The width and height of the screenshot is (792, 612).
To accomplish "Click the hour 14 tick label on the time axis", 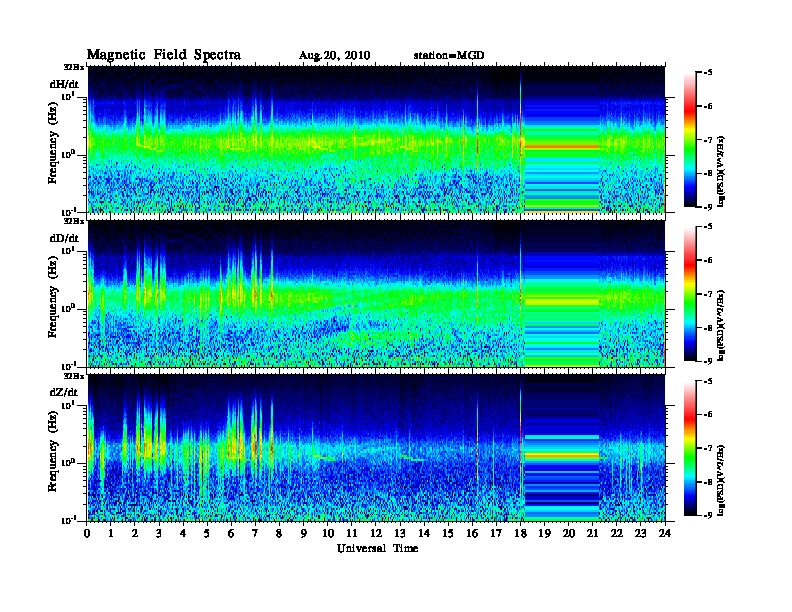I will [x=424, y=533].
